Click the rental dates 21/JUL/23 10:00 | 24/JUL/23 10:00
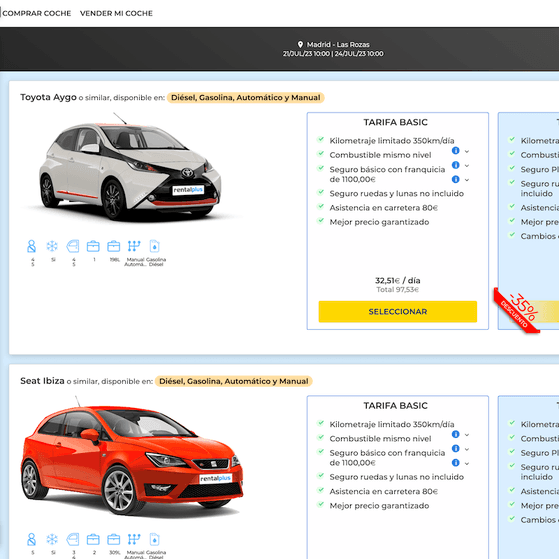 pyautogui.click(x=333, y=54)
